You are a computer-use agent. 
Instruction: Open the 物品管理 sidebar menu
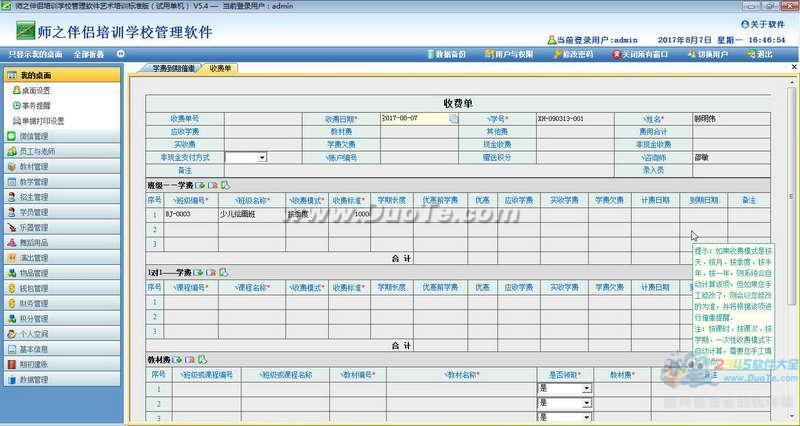[62, 273]
